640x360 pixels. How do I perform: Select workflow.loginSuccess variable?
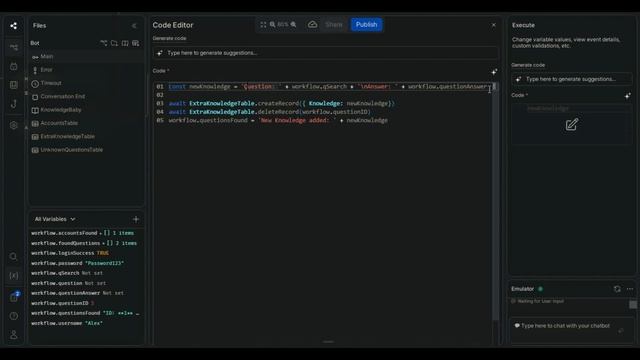click(x=70, y=253)
